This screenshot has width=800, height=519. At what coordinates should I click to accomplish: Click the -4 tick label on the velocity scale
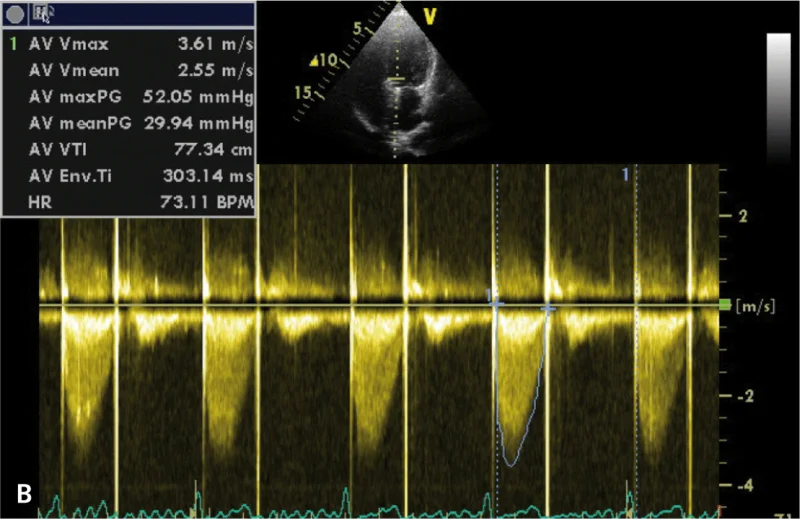pyautogui.click(x=746, y=485)
